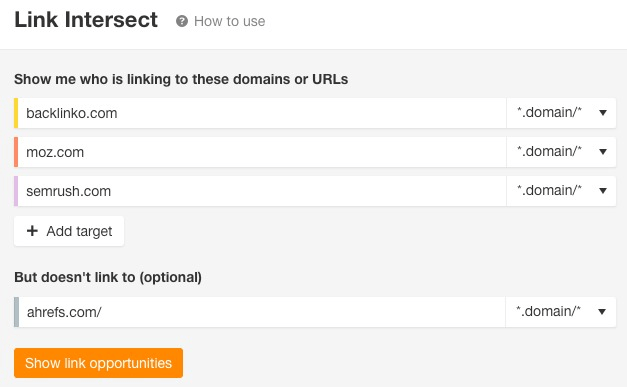The image size is (627, 387).
Task: Click gray color marker beside ahrefs.com/
Action: [16, 312]
